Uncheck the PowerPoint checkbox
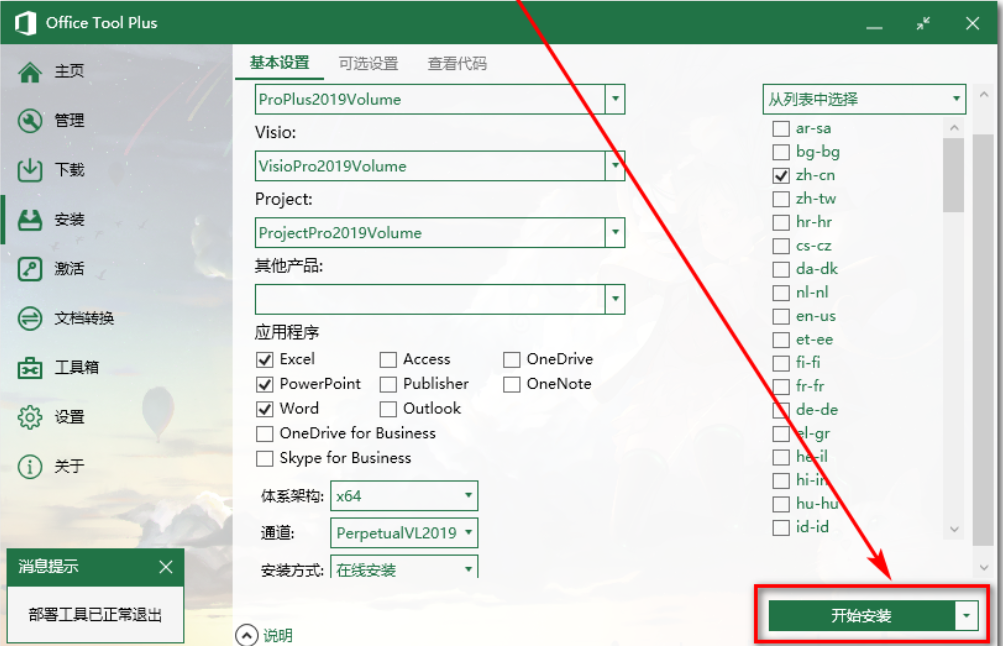 (264, 384)
